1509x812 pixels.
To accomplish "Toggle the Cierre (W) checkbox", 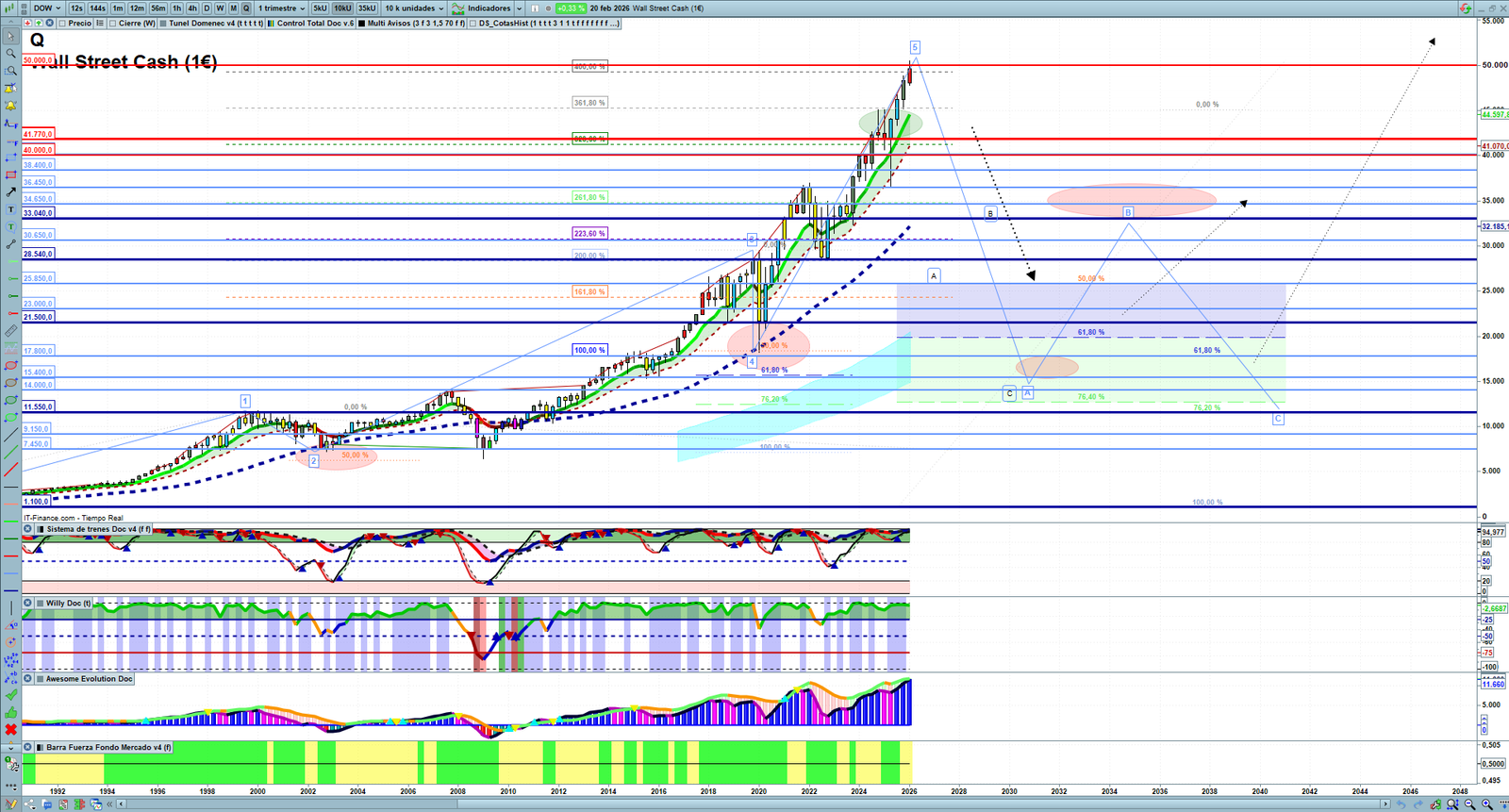I will (113, 24).
